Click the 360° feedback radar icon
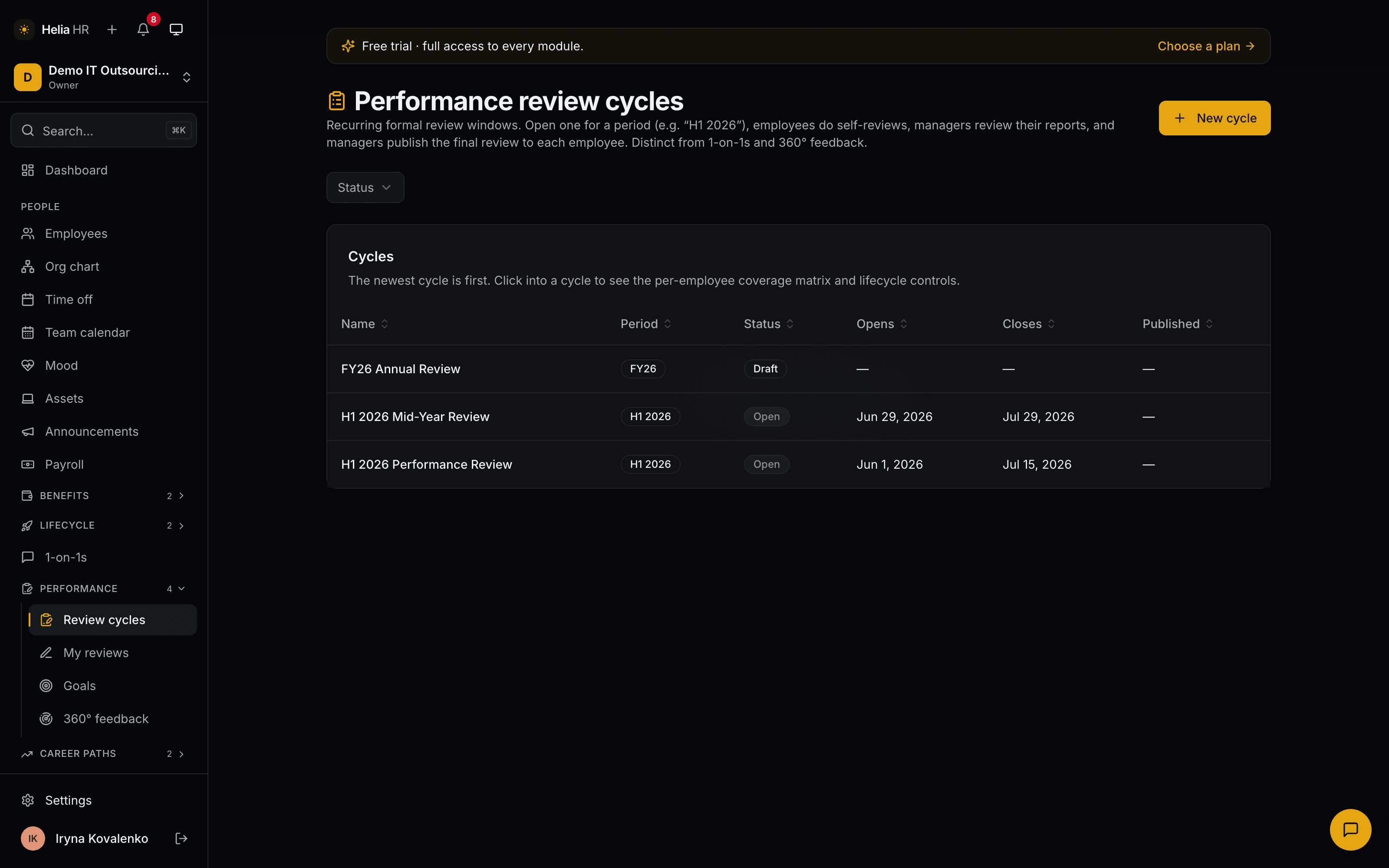This screenshot has height=868, width=1389. pos(46,719)
